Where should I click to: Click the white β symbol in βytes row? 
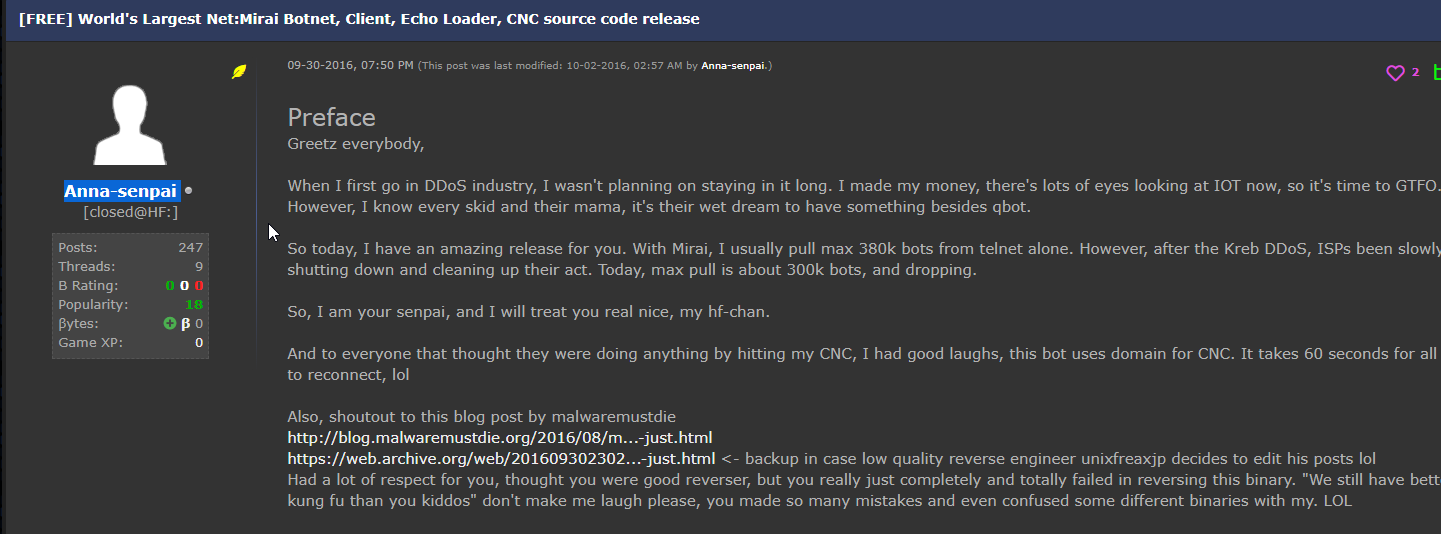pos(185,324)
